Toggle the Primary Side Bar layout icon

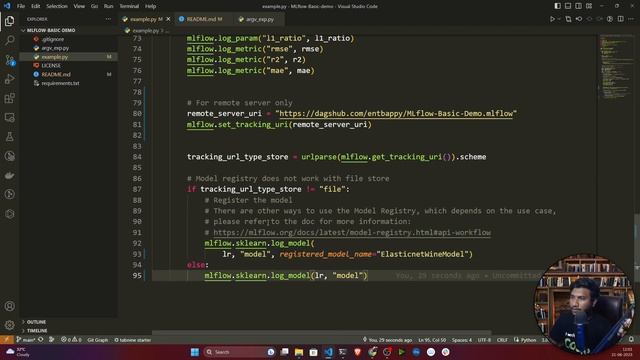coord(557,6)
